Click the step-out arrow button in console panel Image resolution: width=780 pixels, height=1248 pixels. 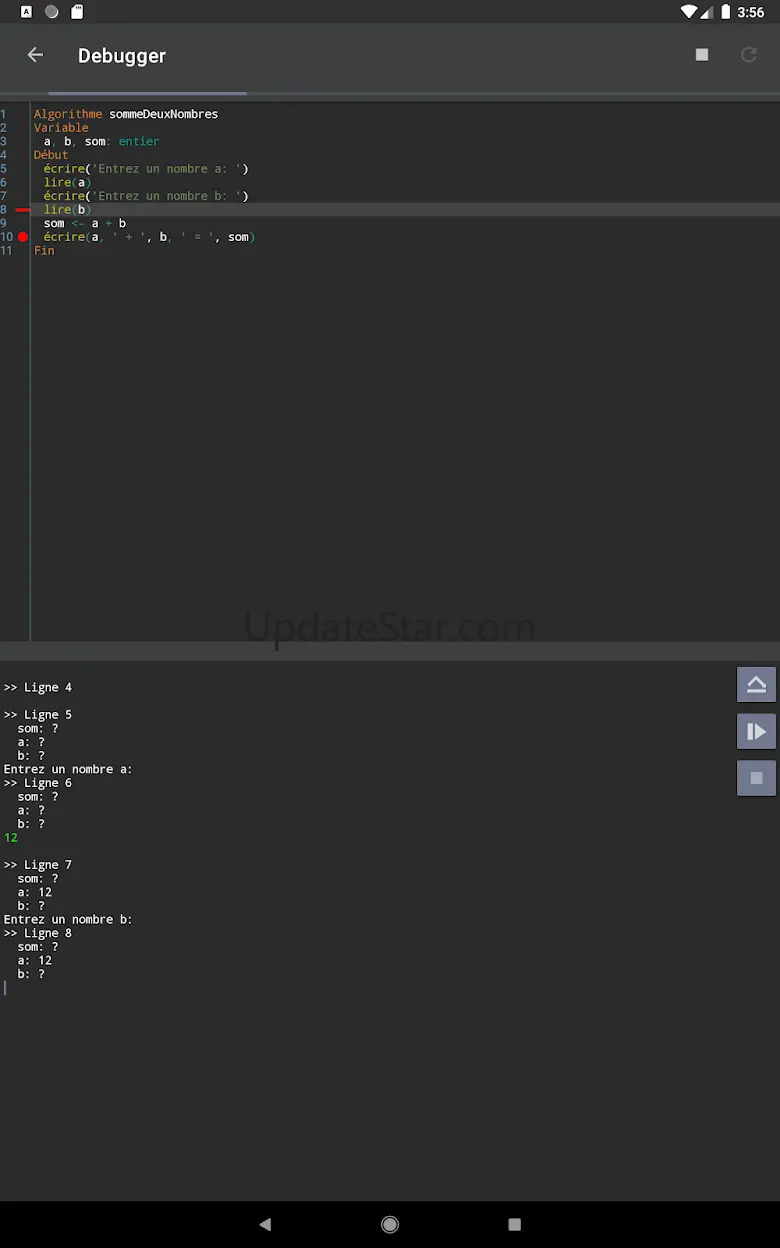pos(756,685)
